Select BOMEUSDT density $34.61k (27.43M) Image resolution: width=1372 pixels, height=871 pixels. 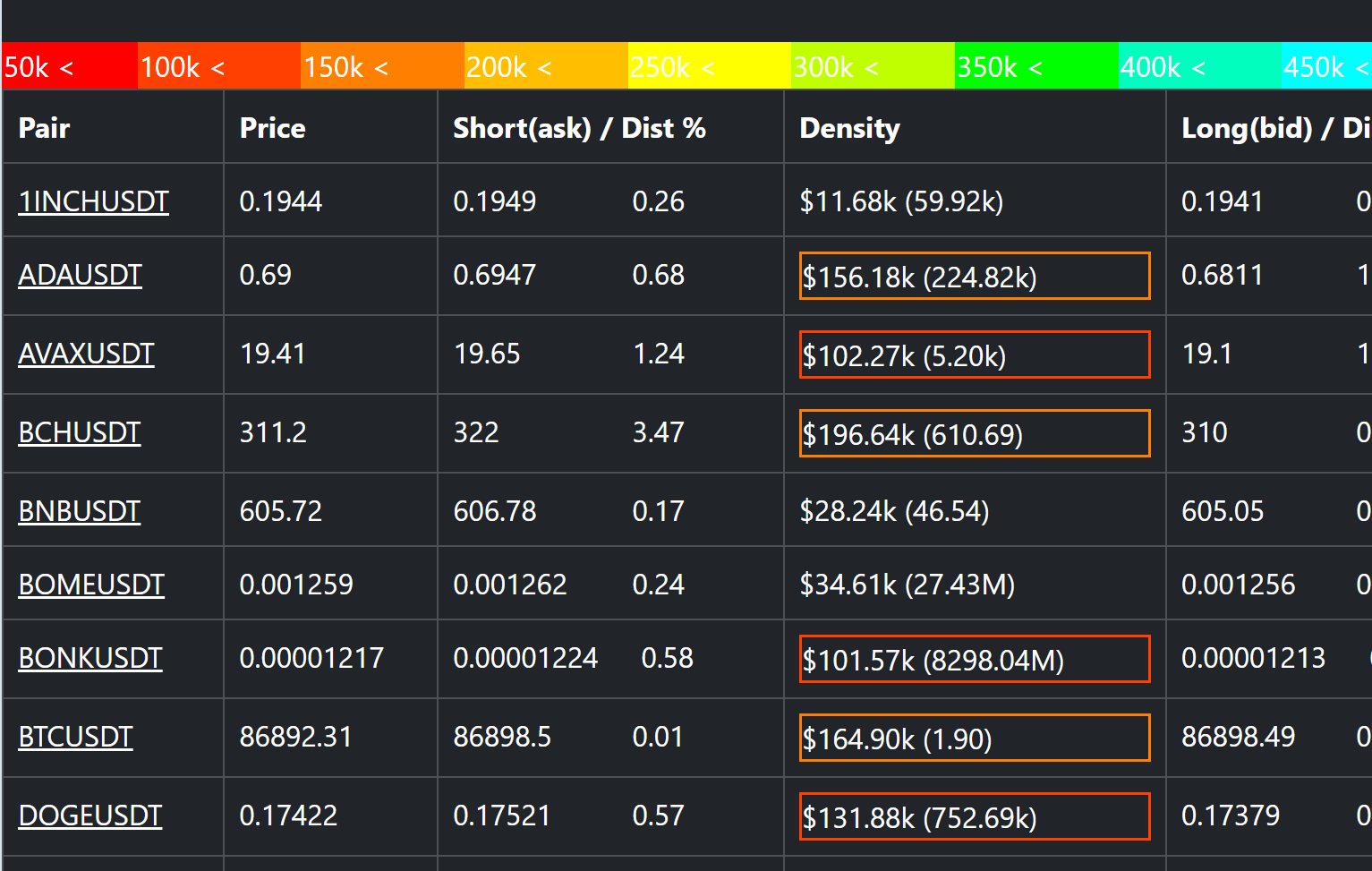[x=908, y=585]
